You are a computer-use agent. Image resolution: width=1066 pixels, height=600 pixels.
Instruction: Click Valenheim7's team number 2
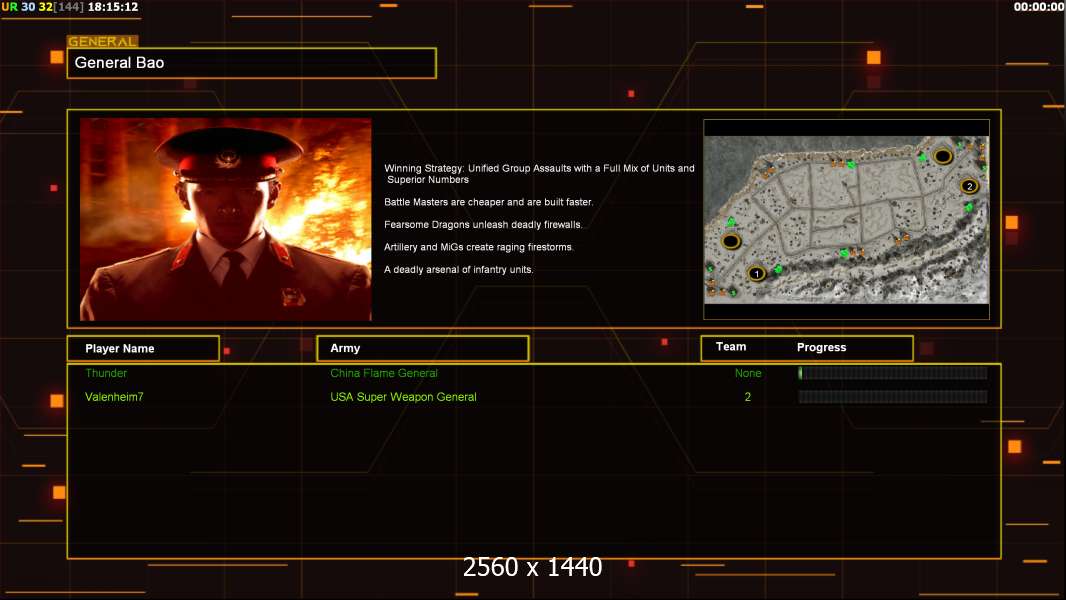[x=748, y=397]
